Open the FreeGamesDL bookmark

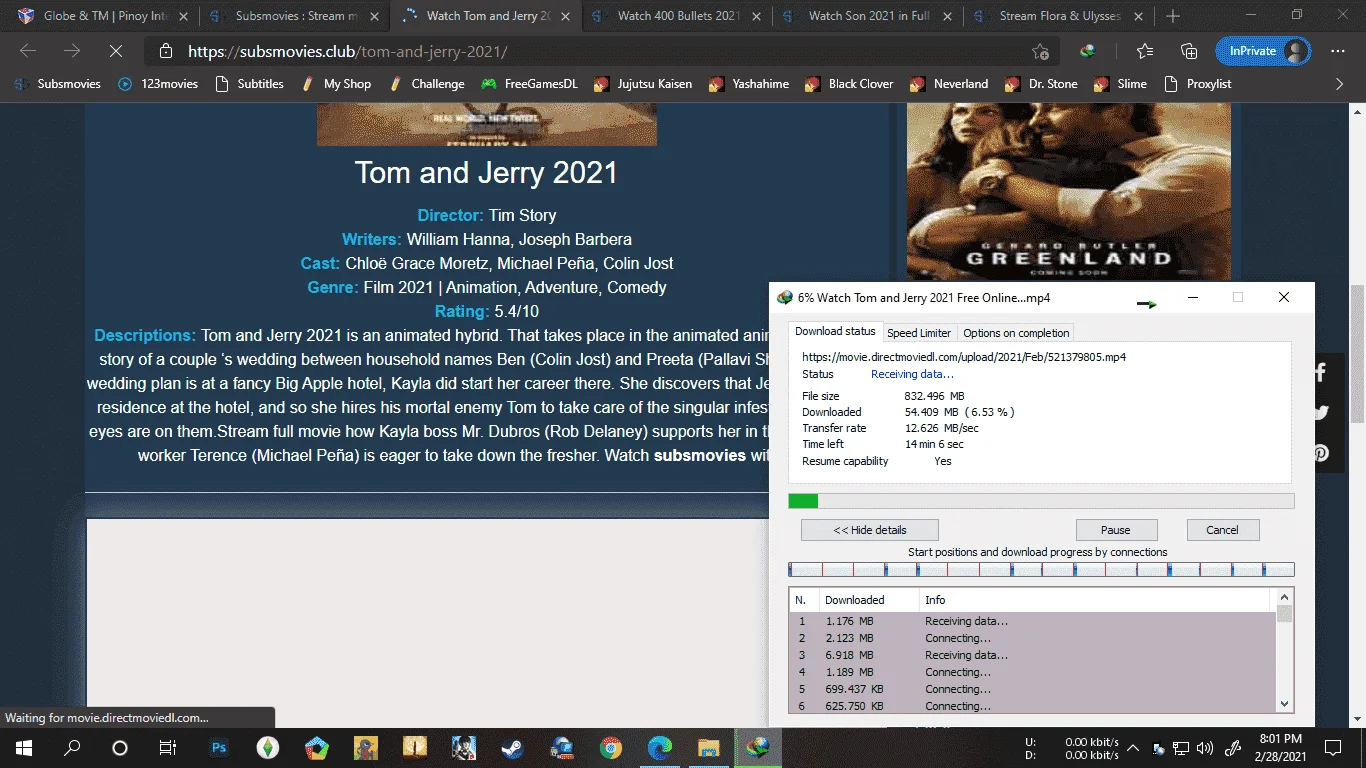pos(530,84)
